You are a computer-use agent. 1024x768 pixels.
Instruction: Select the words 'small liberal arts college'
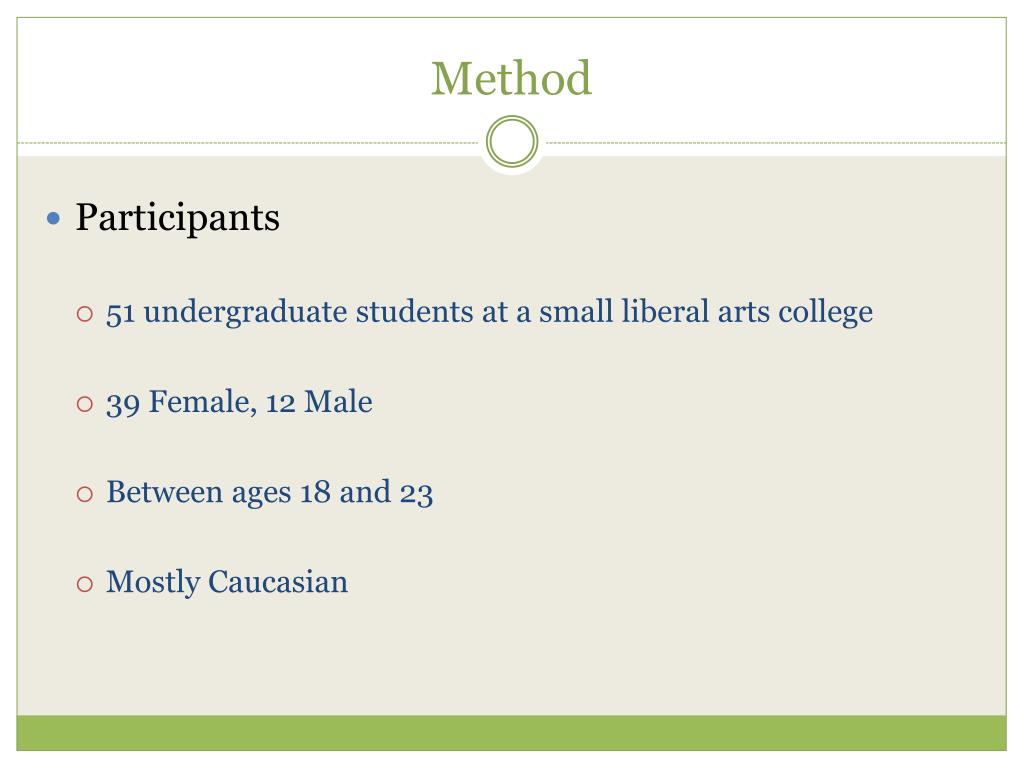point(706,312)
